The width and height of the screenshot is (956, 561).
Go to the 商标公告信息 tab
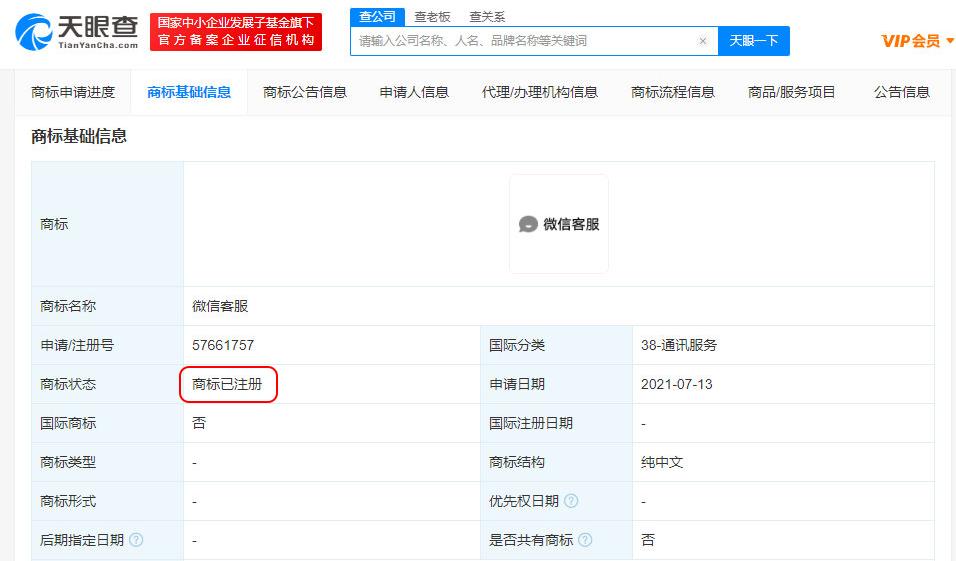[305, 92]
